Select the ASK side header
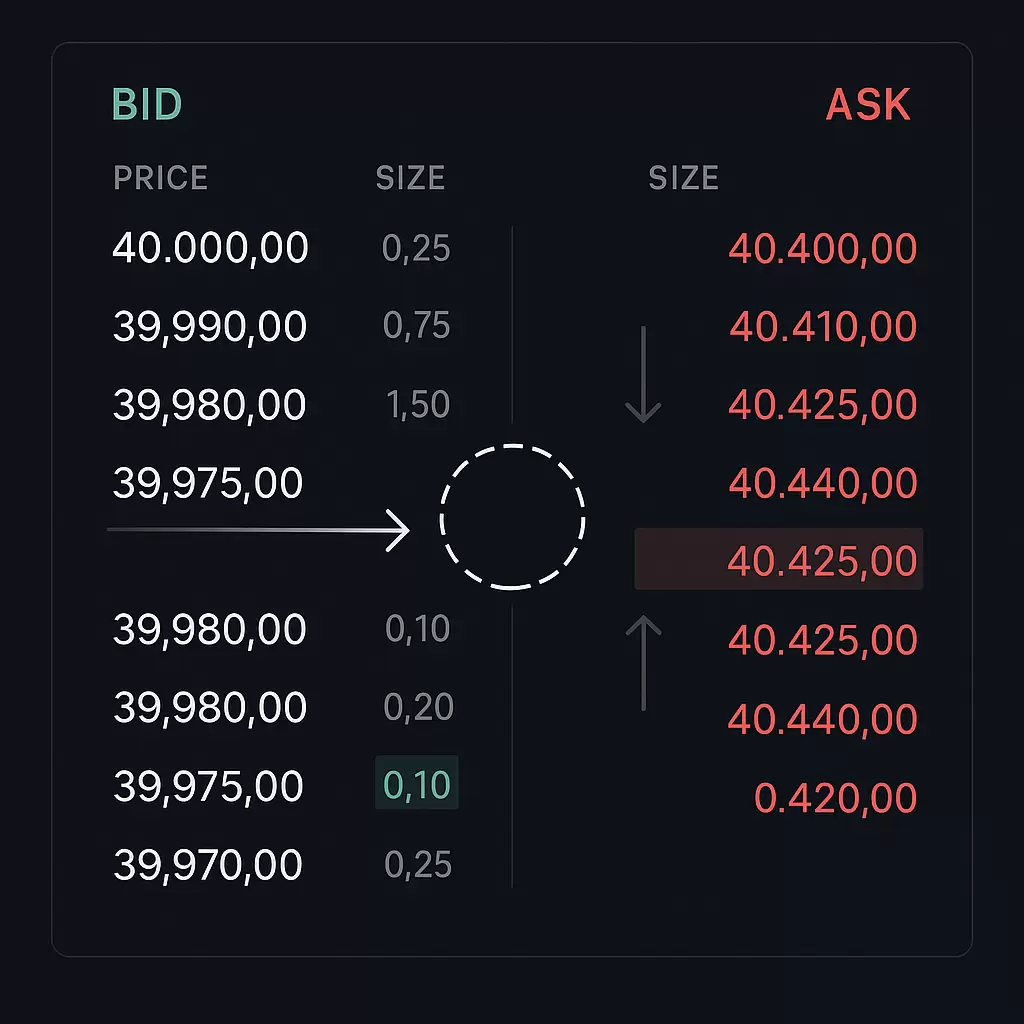This screenshot has height=1024, width=1024. pos(868,105)
